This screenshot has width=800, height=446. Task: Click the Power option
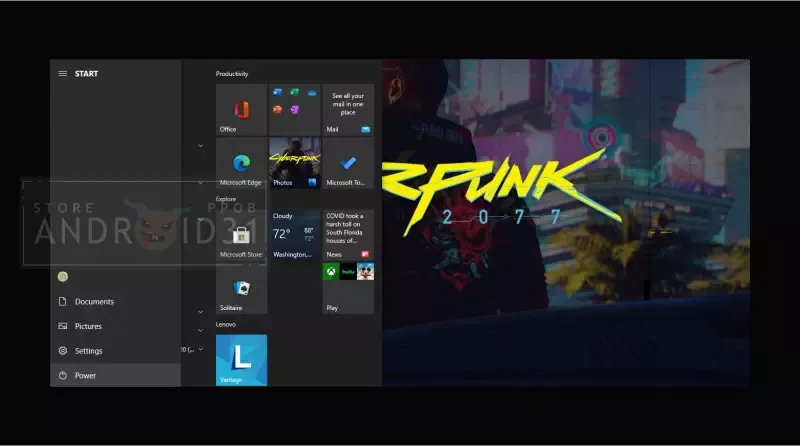[115, 375]
